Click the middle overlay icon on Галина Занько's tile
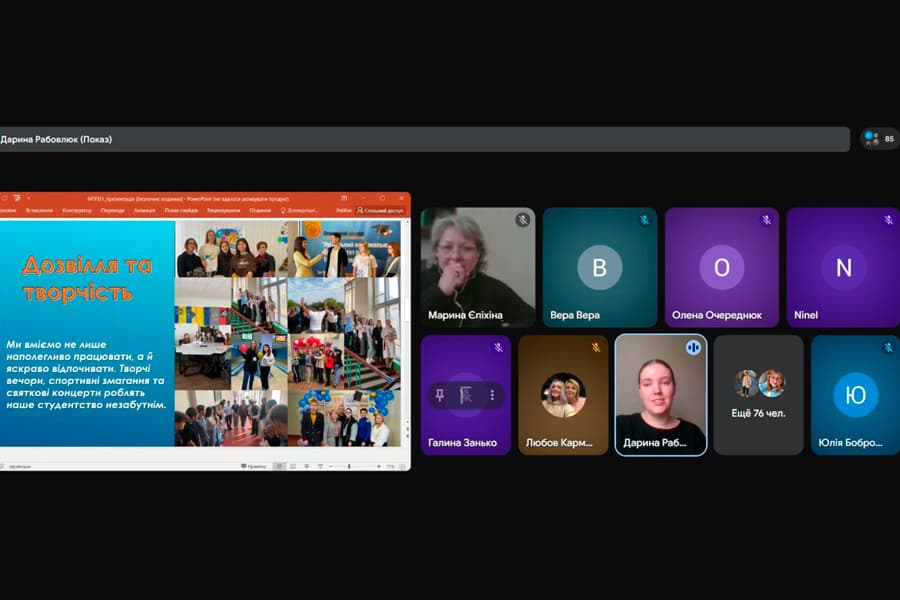 (x=465, y=395)
